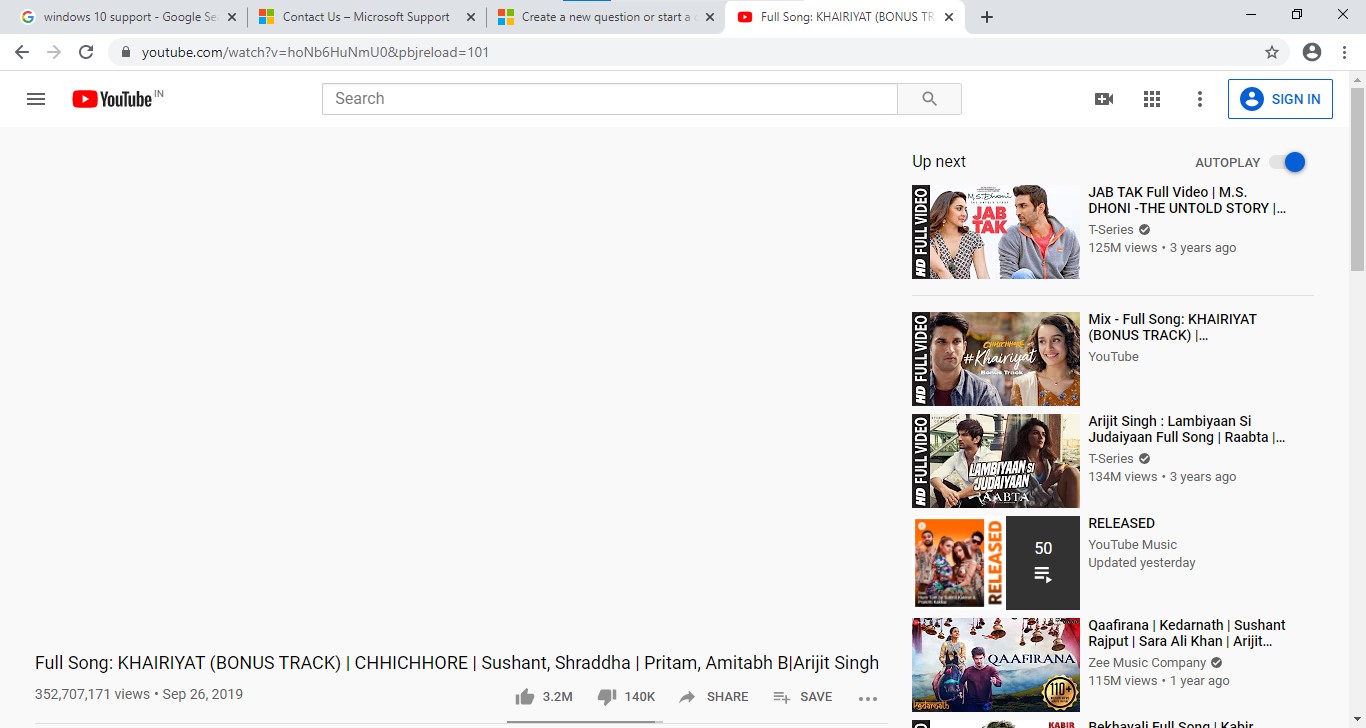
Task: Click the search magnifier button
Action: pyautogui.click(x=930, y=99)
